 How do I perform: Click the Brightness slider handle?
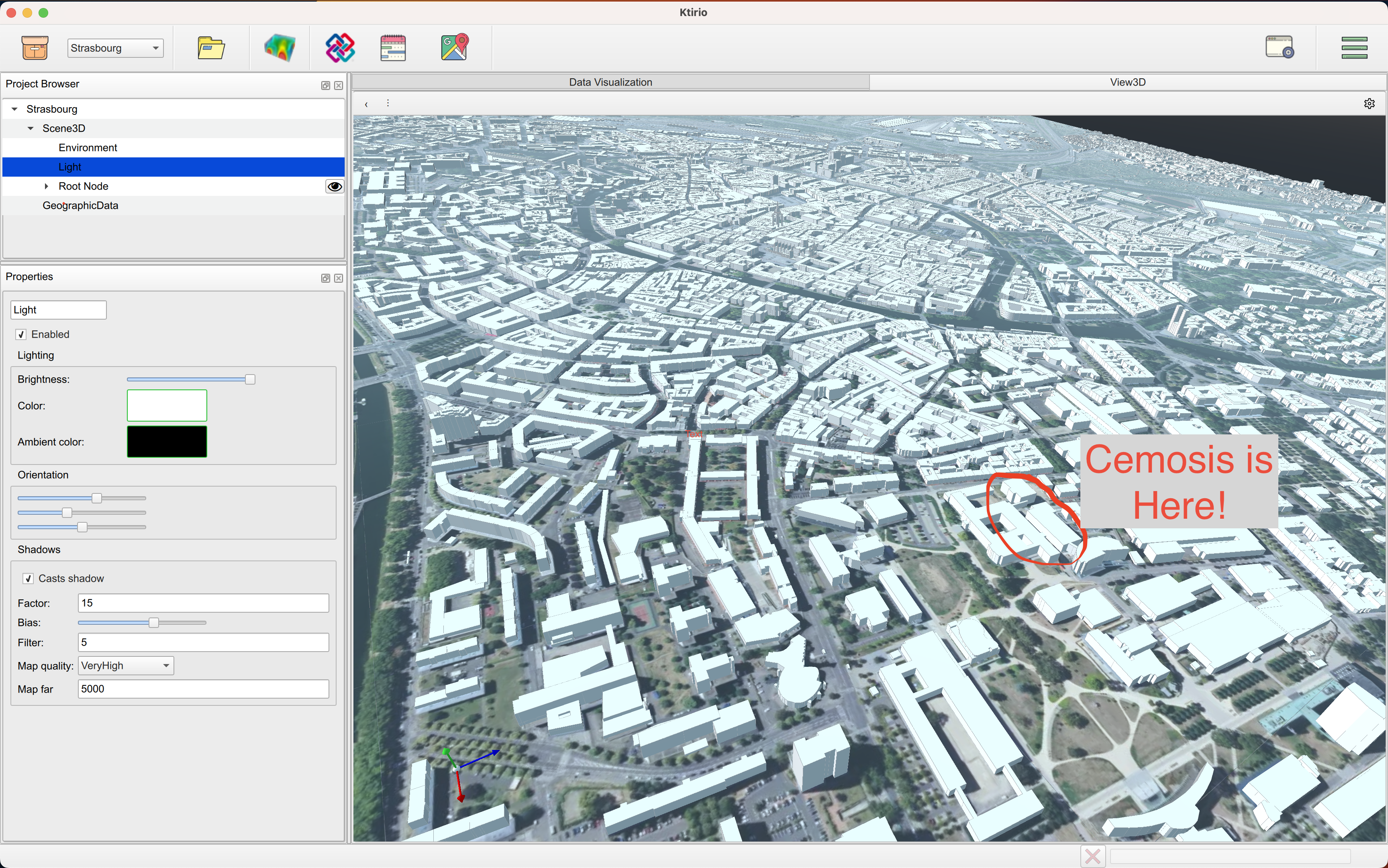click(250, 379)
